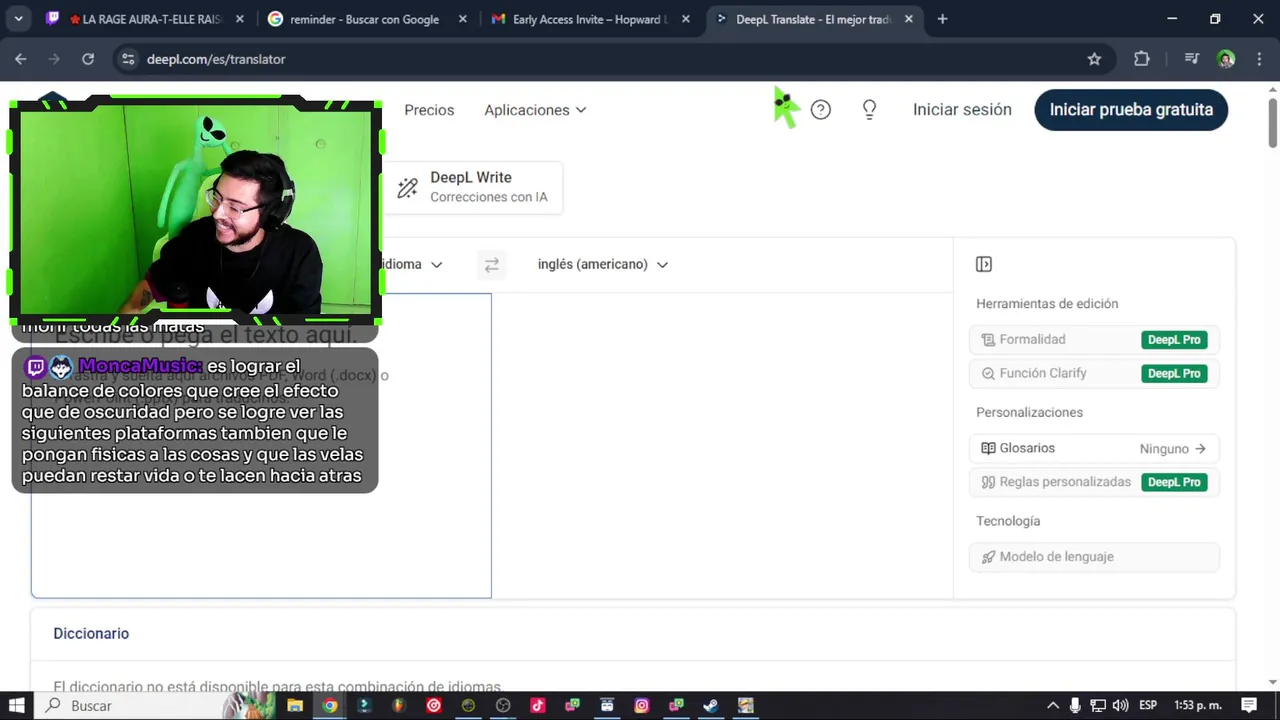Open Chrome extensions puzzle icon
The height and width of the screenshot is (720, 1280).
click(x=1142, y=59)
